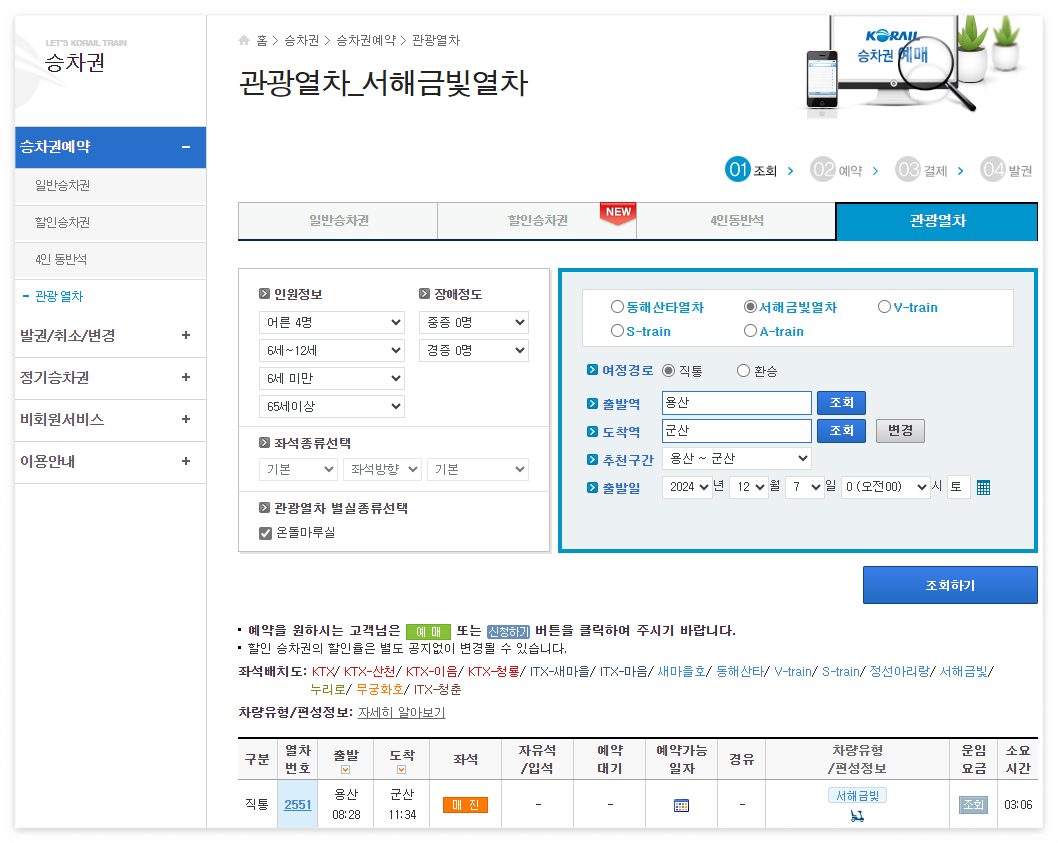Expand 이용안내 menu section
This screenshot has height=843, width=1058.
186,461
